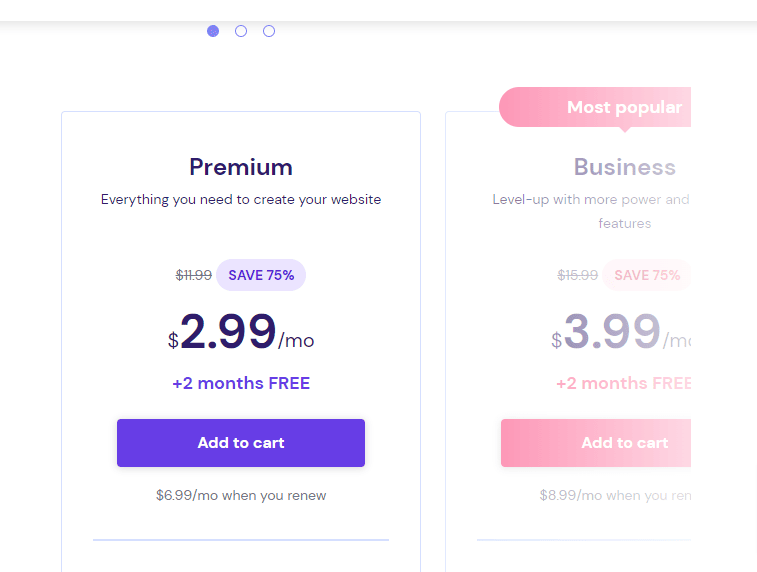Select the Premium plan heading
The image size is (757, 572).
click(x=241, y=167)
